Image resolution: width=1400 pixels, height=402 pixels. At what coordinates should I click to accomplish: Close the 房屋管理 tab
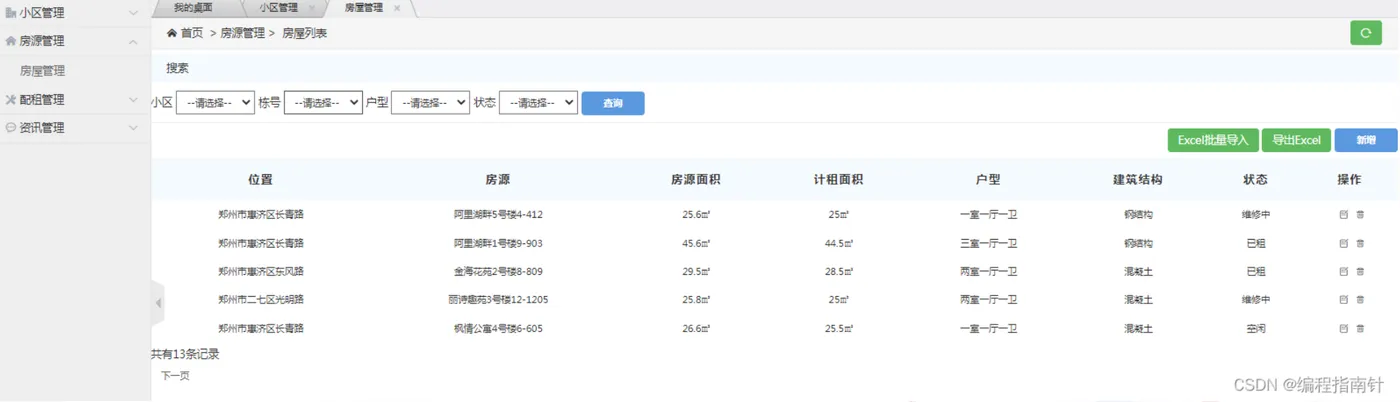pyautogui.click(x=397, y=8)
